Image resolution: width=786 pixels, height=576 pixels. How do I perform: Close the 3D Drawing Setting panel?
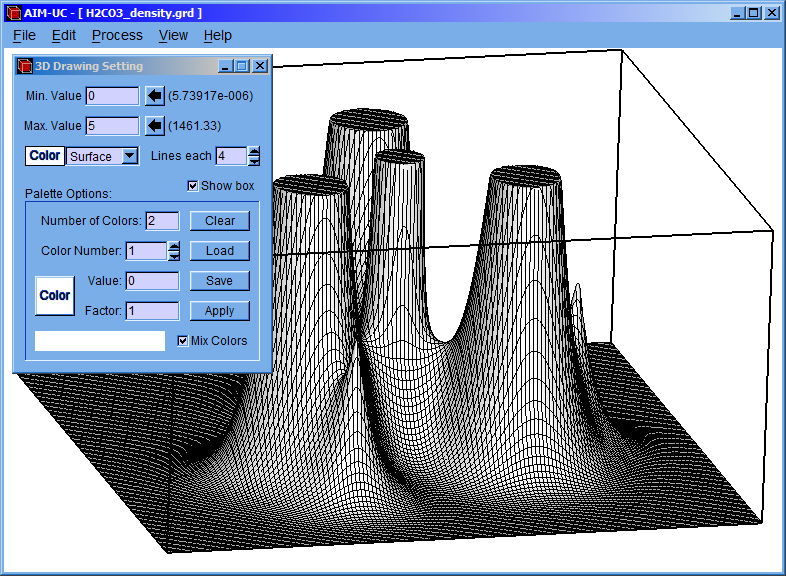[x=260, y=66]
